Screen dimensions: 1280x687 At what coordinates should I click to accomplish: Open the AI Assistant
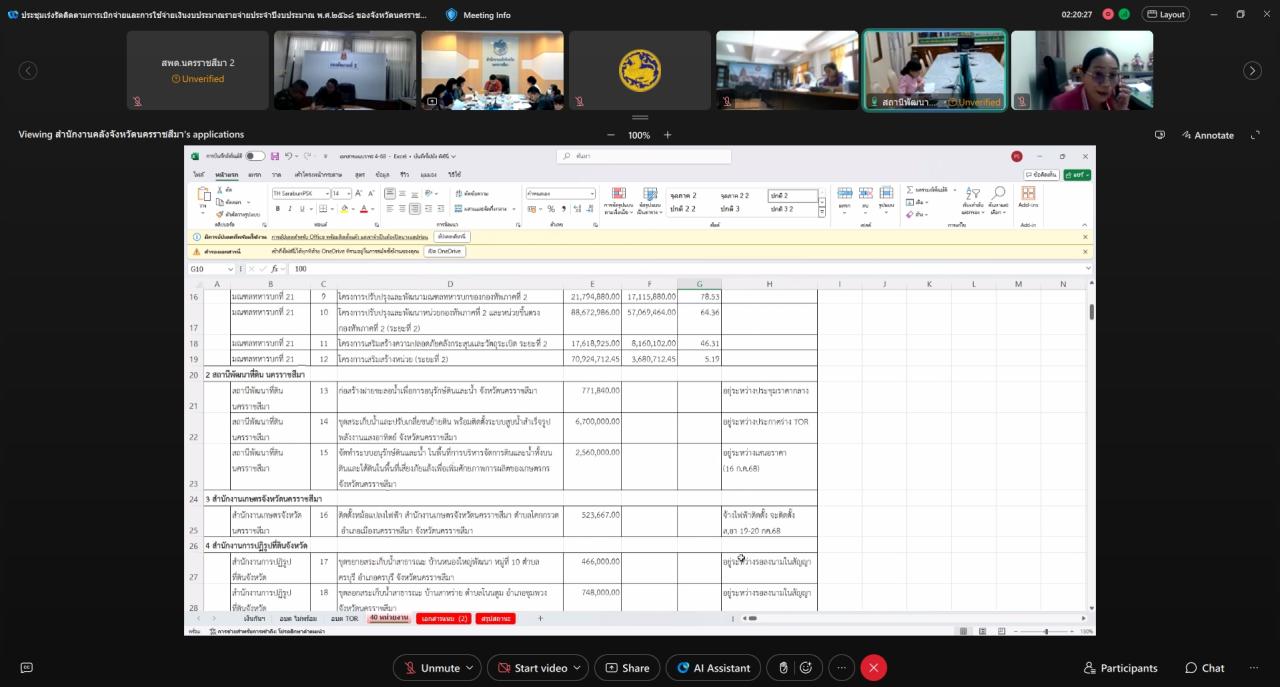click(x=713, y=668)
